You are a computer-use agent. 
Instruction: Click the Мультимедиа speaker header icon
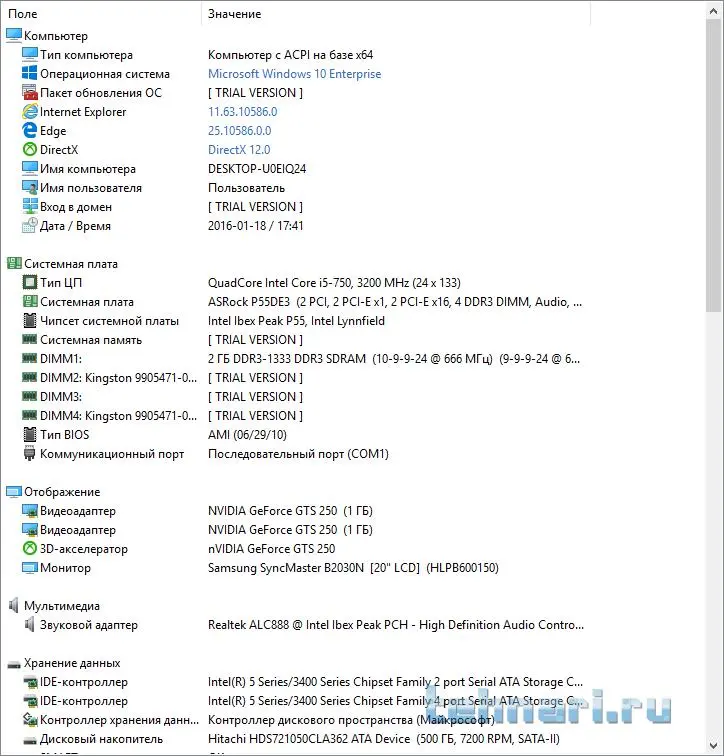13,606
